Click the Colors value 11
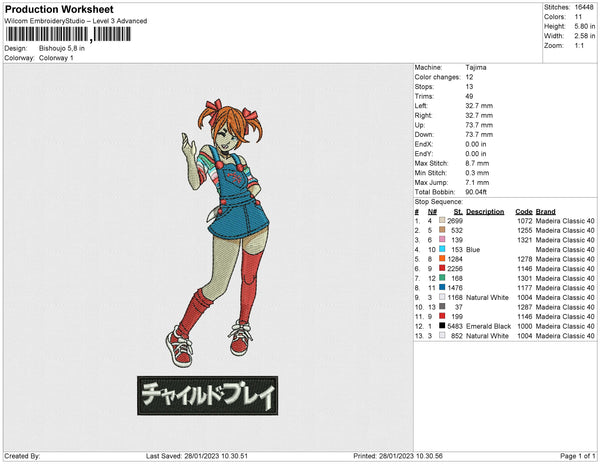This screenshot has height=464, width=600. pos(578,17)
